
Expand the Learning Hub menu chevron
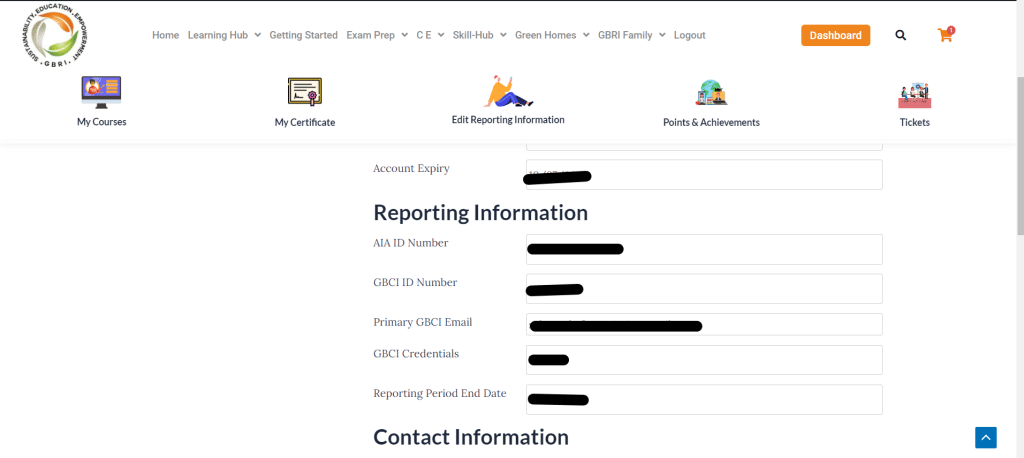click(257, 35)
